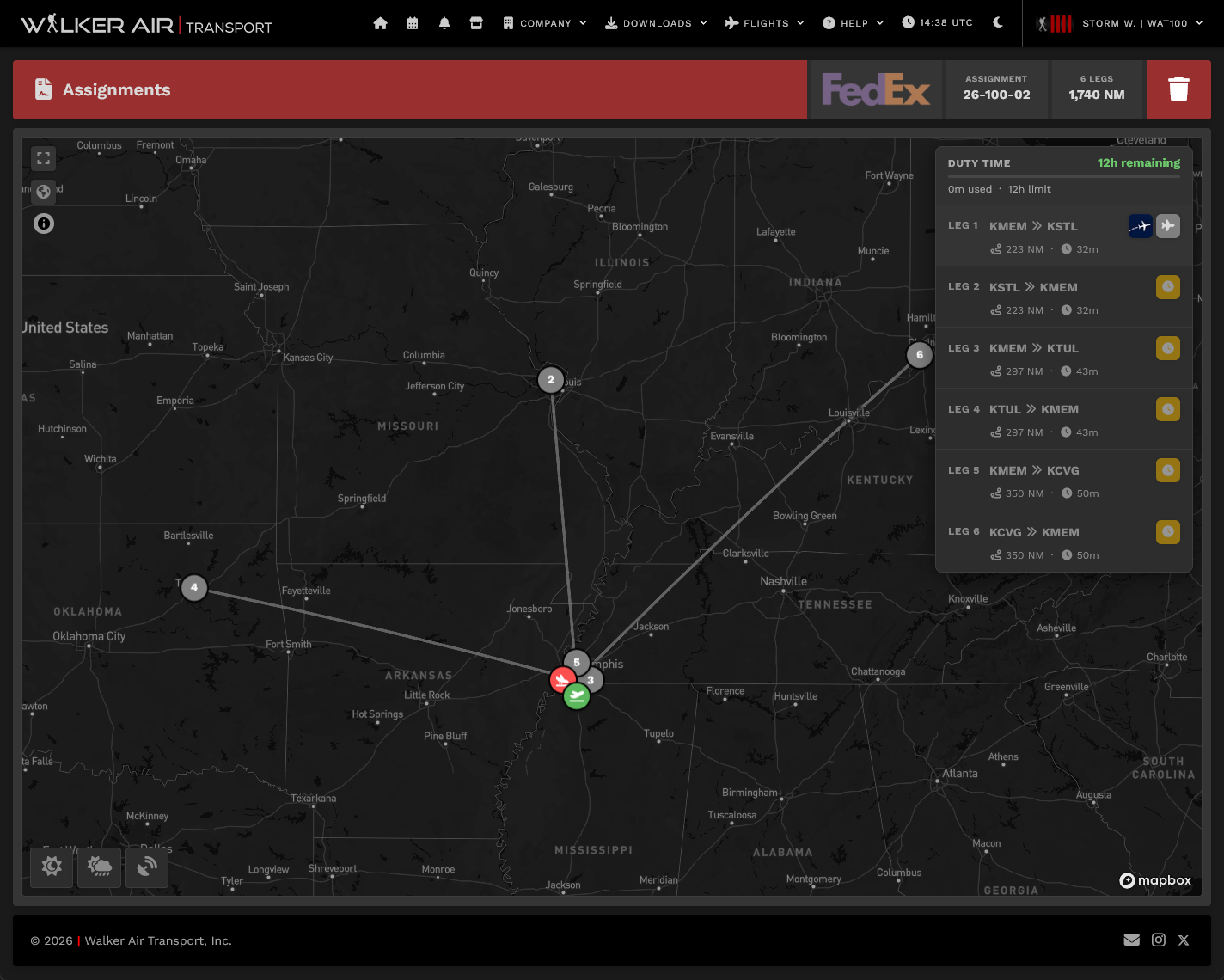Click gray airplane button on Leg 1
Image resolution: width=1224 pixels, height=980 pixels.
1168,226
